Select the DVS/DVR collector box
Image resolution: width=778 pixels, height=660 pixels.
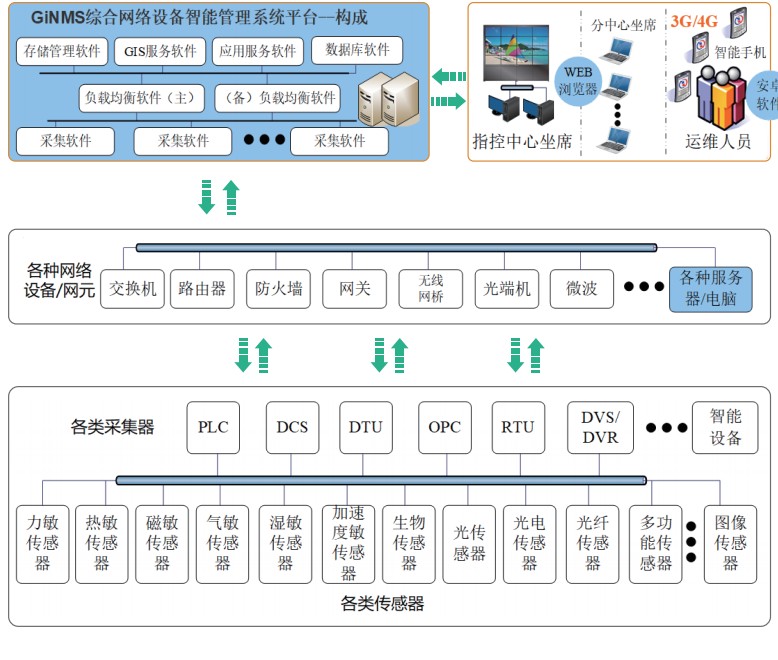600,427
